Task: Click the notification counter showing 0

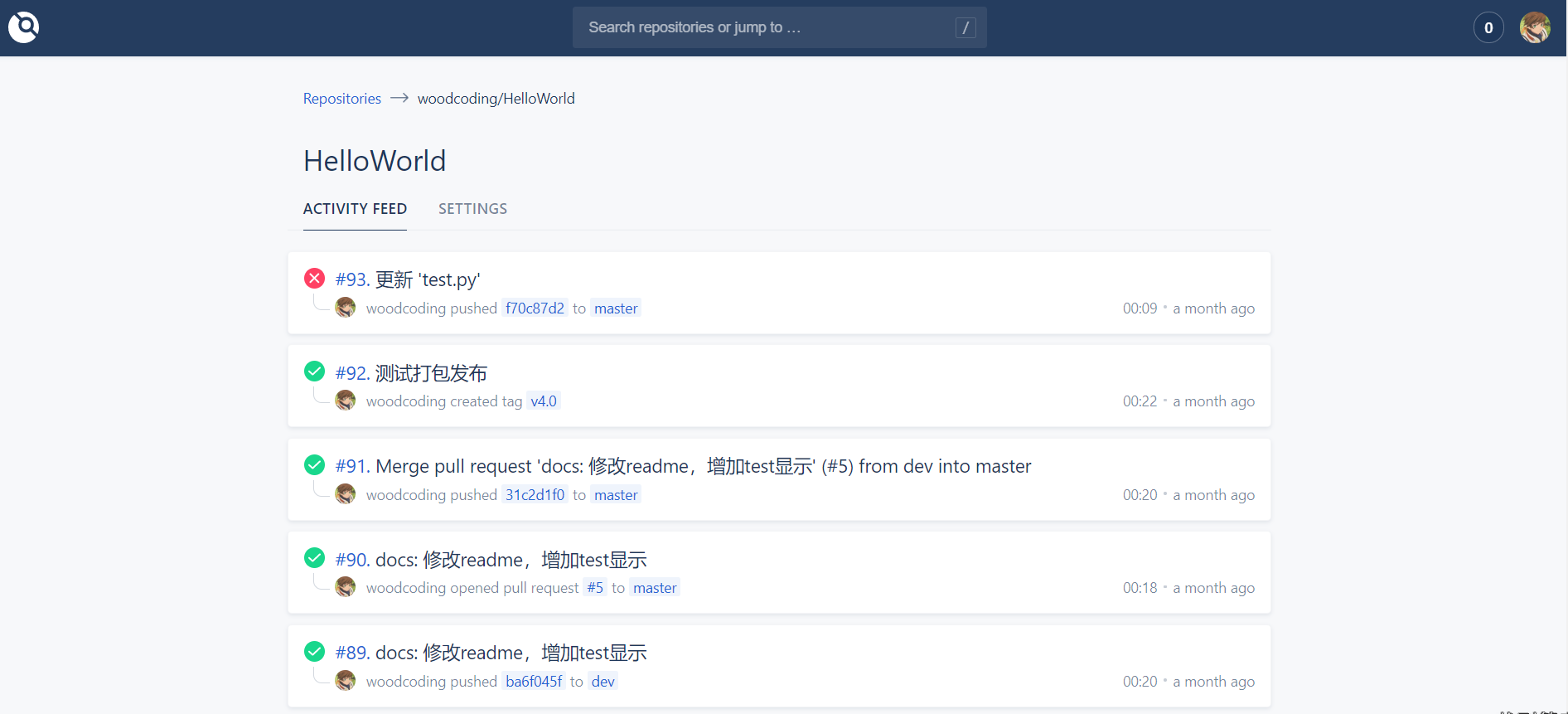Action: 1488,28
